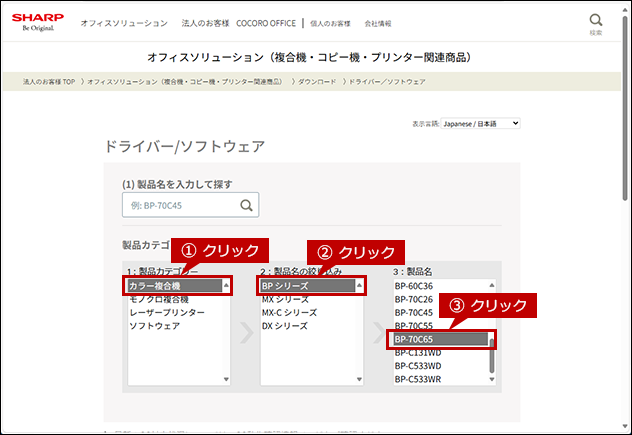Select ソフトウェア in product category list
The width and height of the screenshot is (632, 435).
[x=175, y=326]
